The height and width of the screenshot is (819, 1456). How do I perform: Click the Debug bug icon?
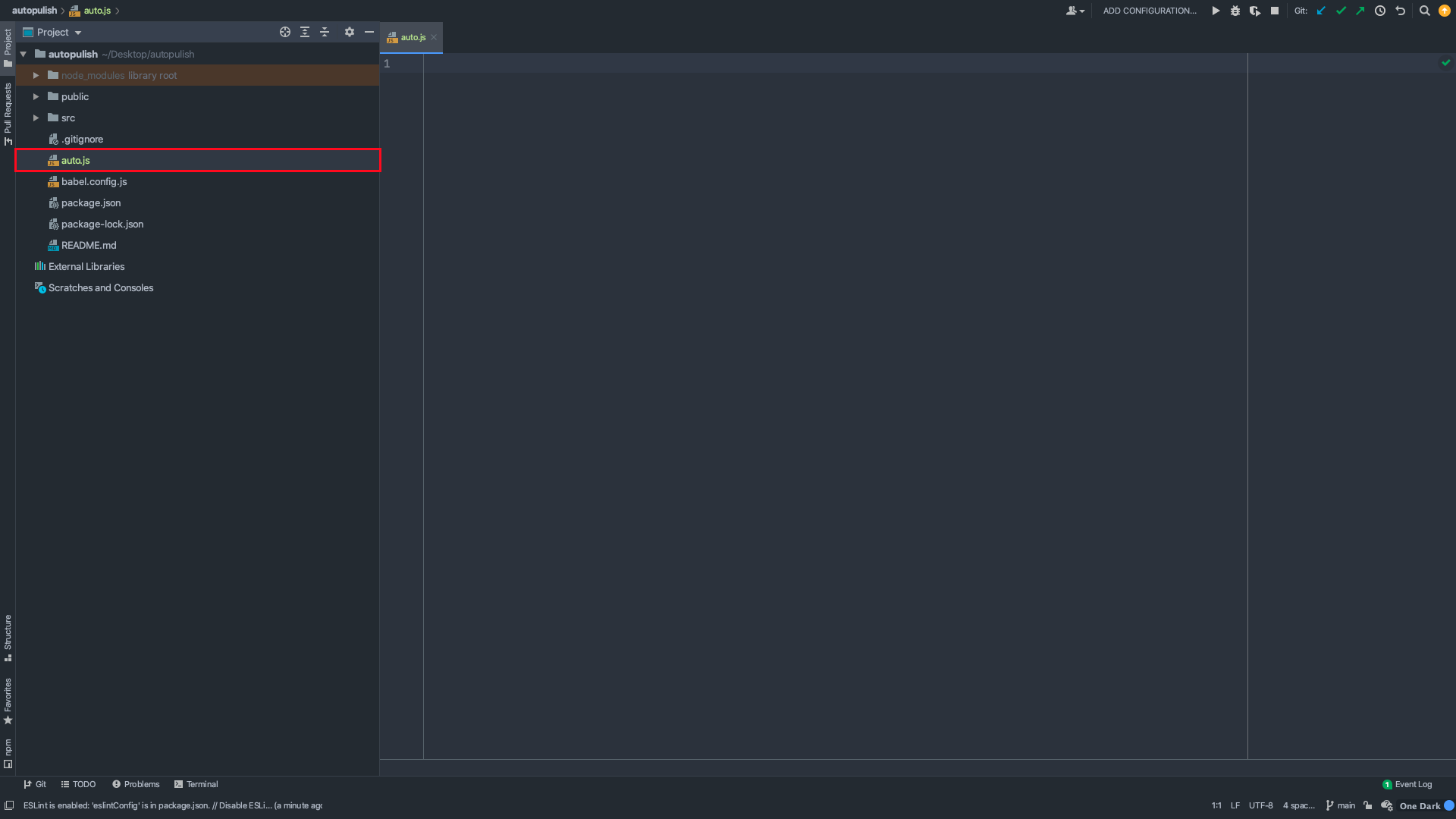[1235, 11]
